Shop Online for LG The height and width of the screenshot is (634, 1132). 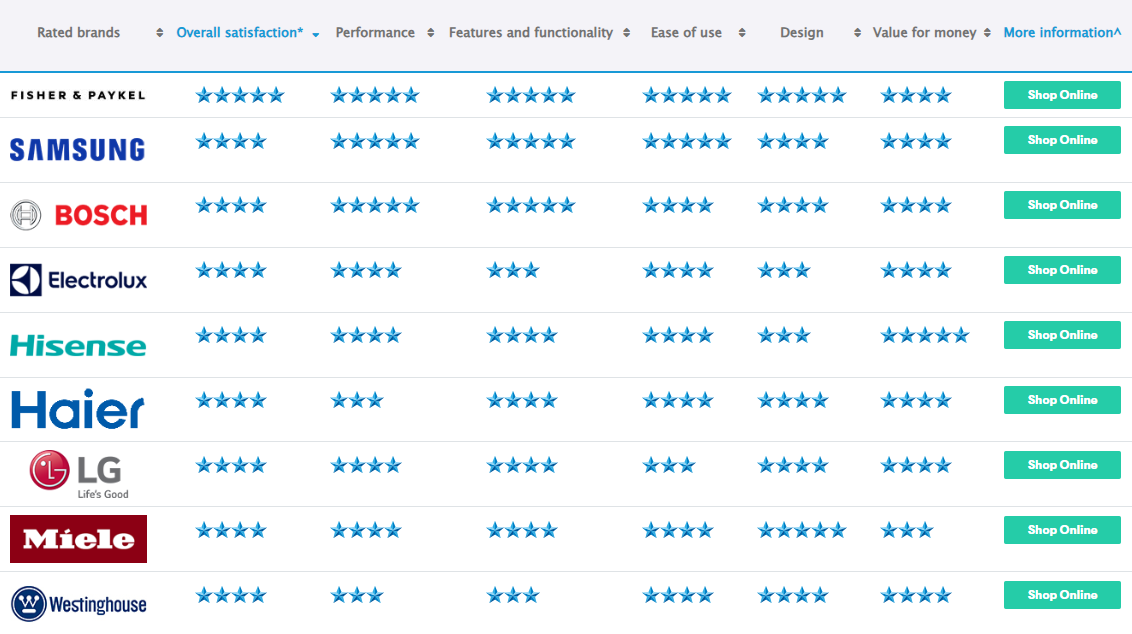1062,465
